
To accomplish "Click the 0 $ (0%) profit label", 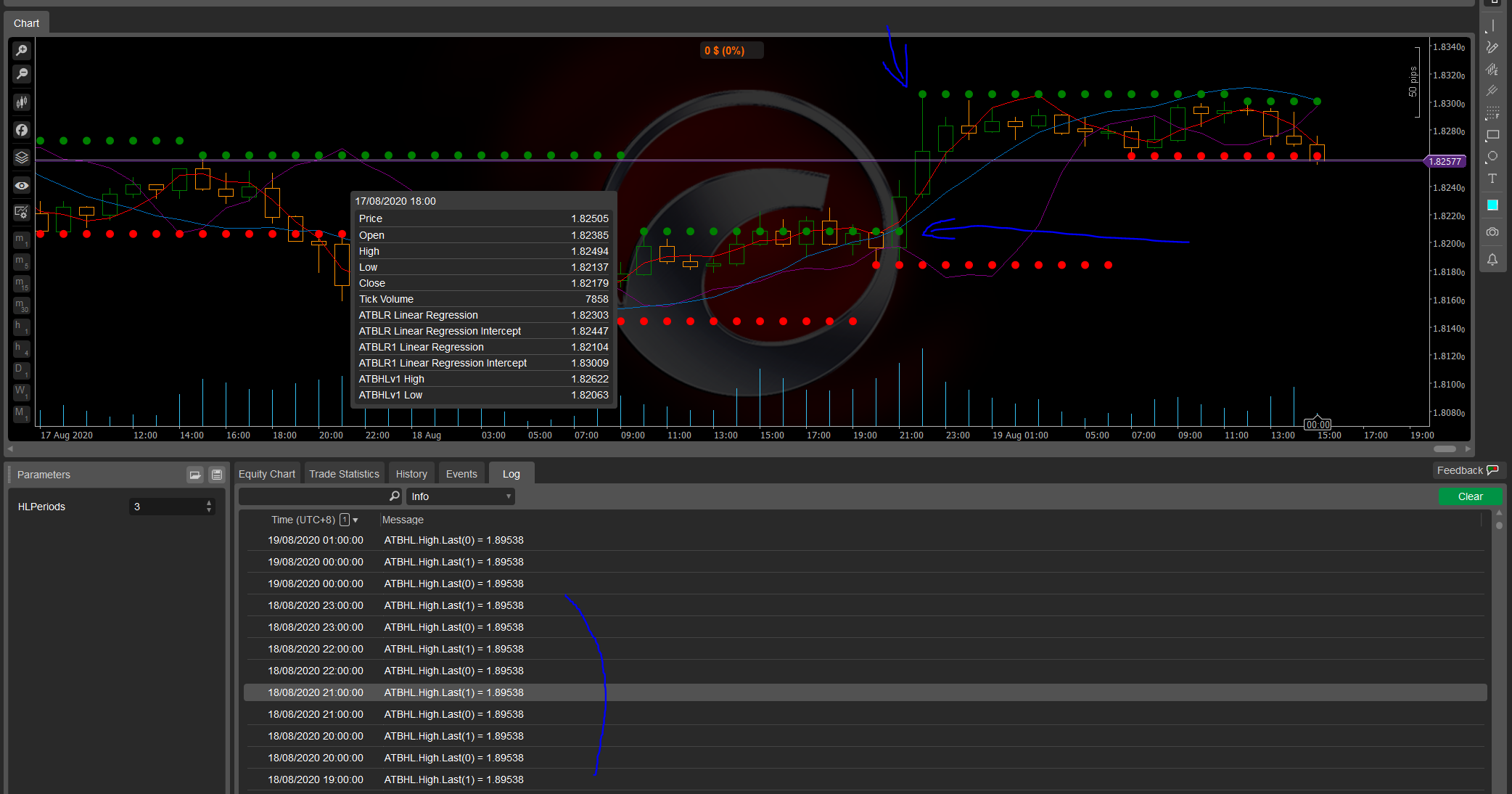I will pyautogui.click(x=731, y=50).
